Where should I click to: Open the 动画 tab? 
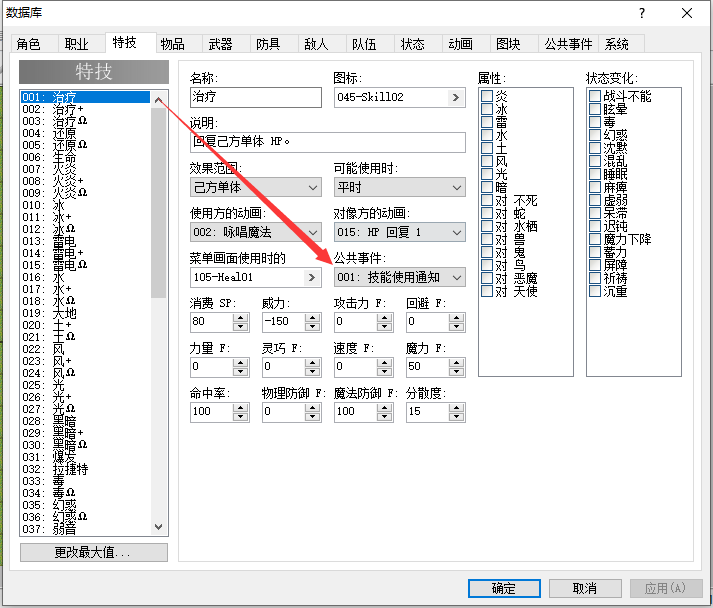coord(466,44)
